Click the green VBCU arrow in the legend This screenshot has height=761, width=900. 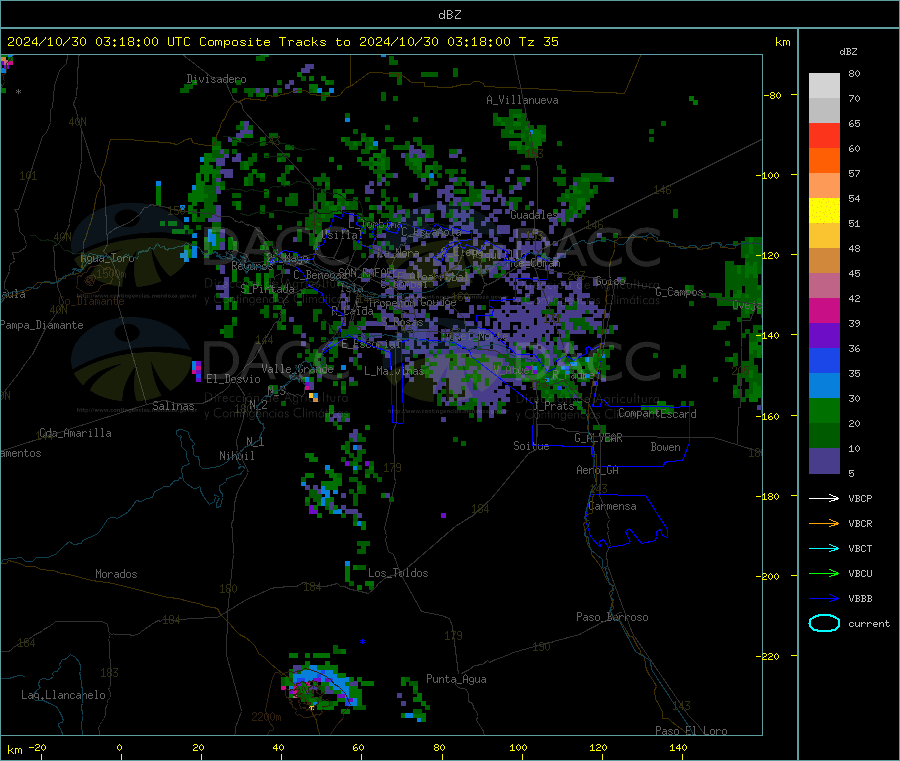[x=824, y=573]
